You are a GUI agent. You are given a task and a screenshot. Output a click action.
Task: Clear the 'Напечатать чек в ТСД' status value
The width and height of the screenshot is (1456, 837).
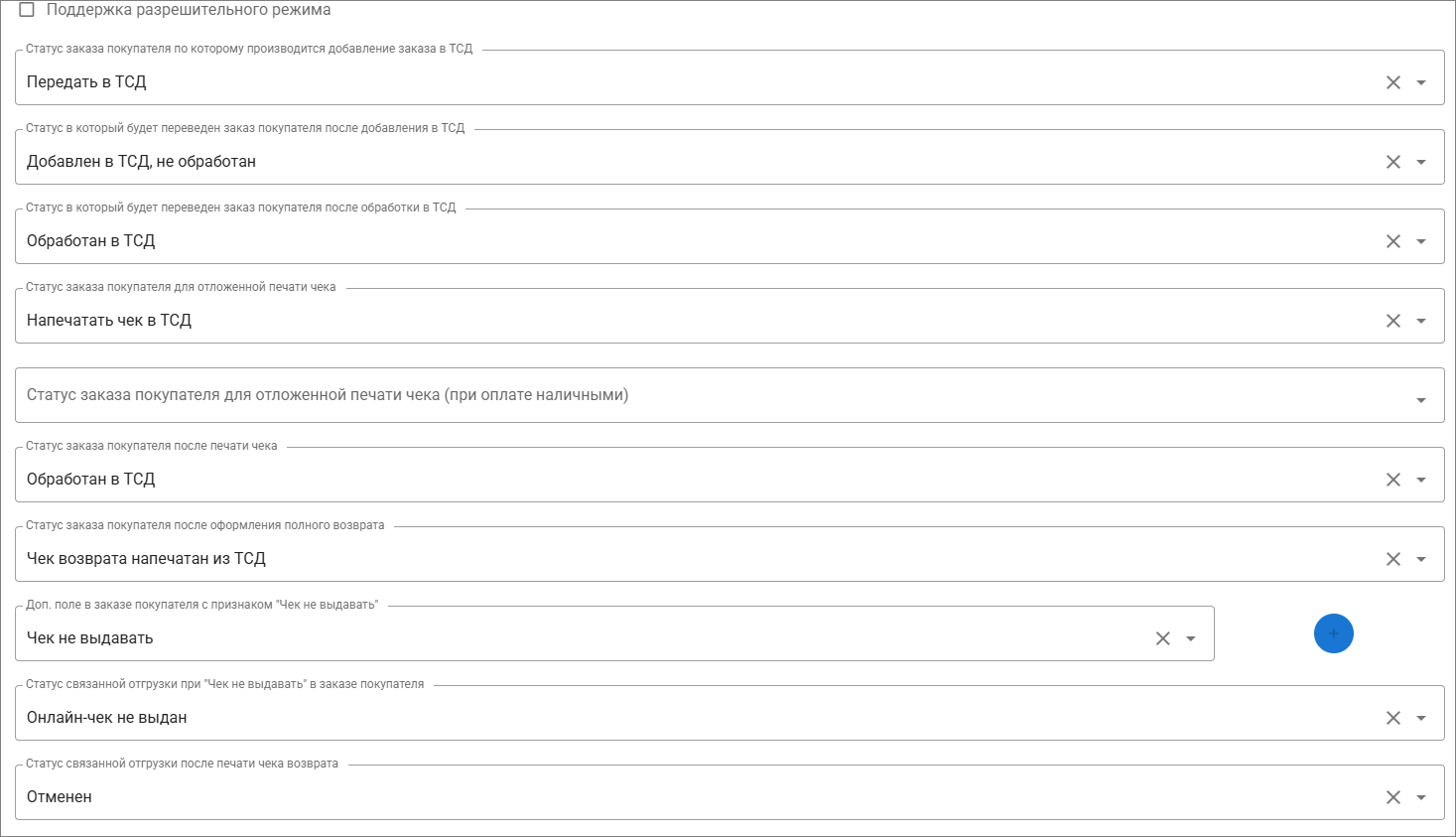pyautogui.click(x=1393, y=321)
